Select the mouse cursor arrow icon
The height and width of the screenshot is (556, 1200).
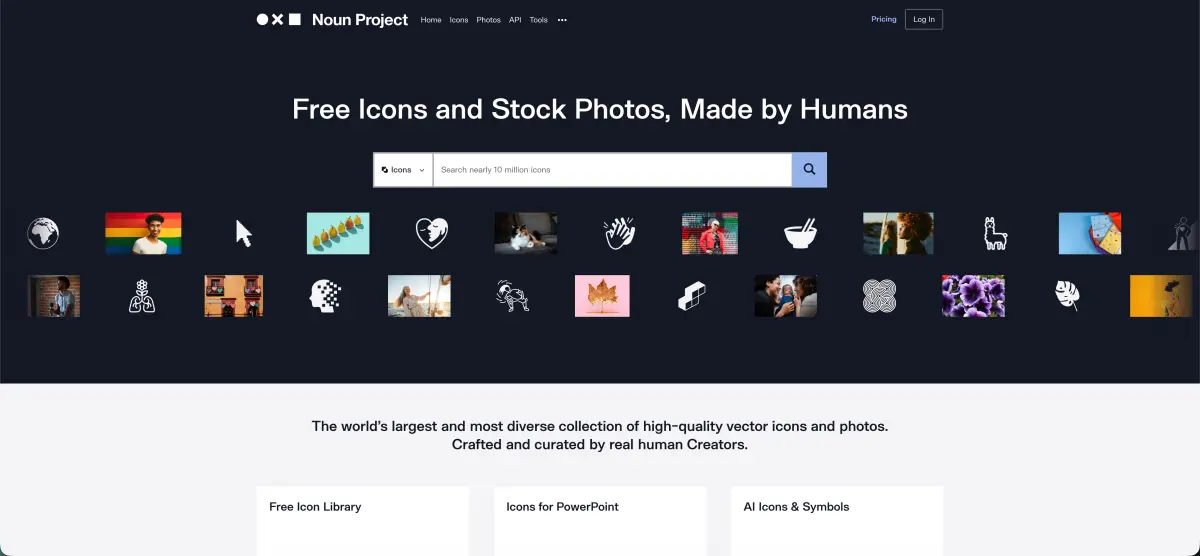(x=243, y=233)
